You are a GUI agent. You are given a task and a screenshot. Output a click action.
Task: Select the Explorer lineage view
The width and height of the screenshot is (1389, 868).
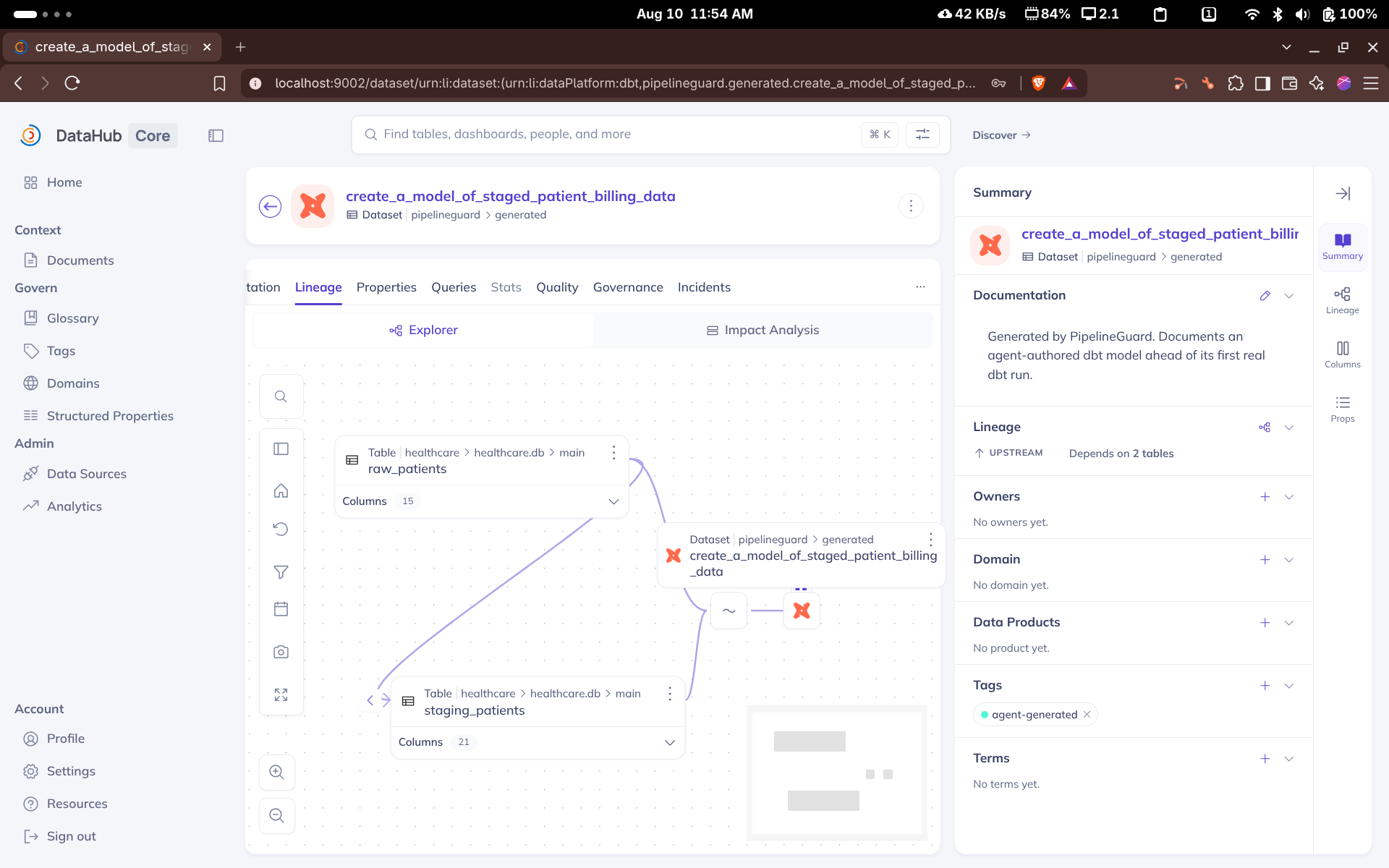423,330
